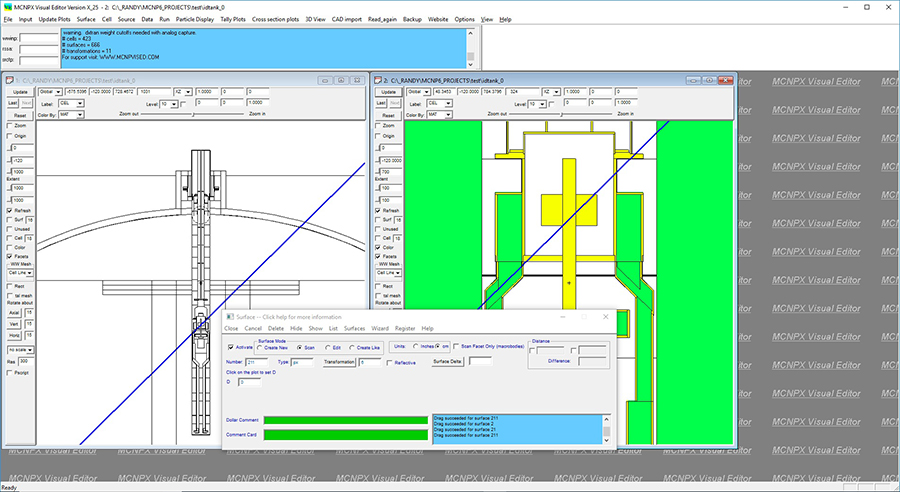Enable Scan Facet Only (macrobodies) checkbox

(x=456, y=346)
